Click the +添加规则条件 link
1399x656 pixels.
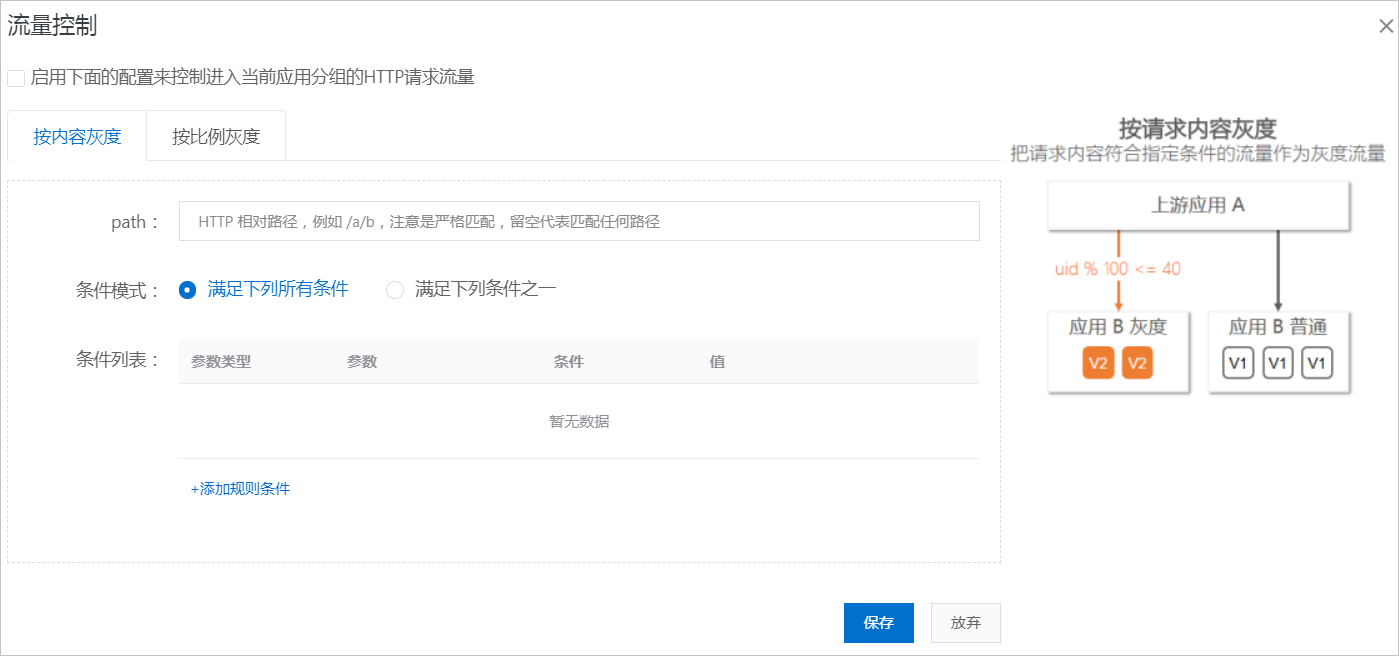(240, 489)
